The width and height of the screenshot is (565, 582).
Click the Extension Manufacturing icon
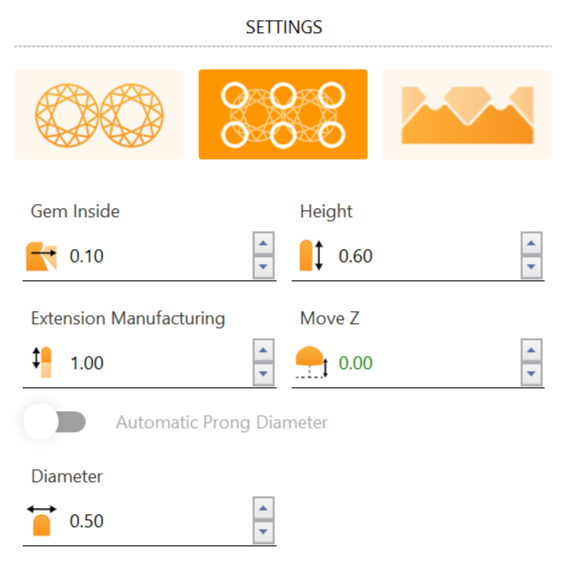(42, 362)
